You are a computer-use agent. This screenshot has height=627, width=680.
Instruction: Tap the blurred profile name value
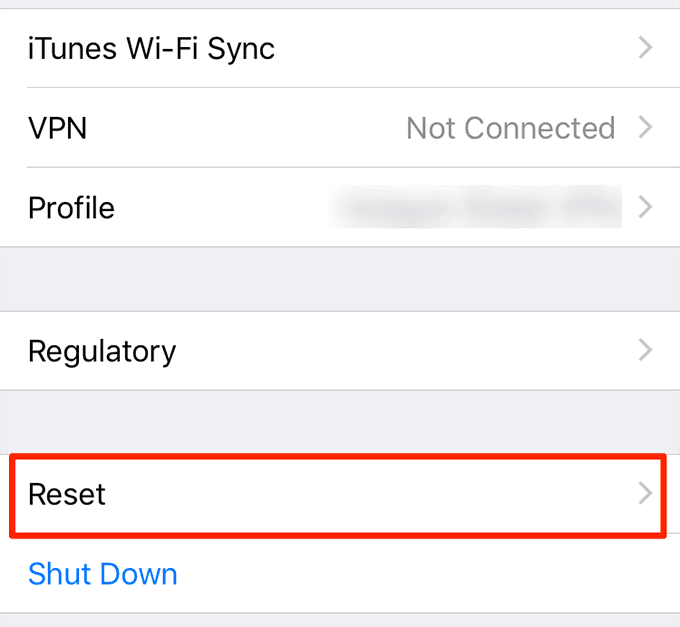(475, 207)
